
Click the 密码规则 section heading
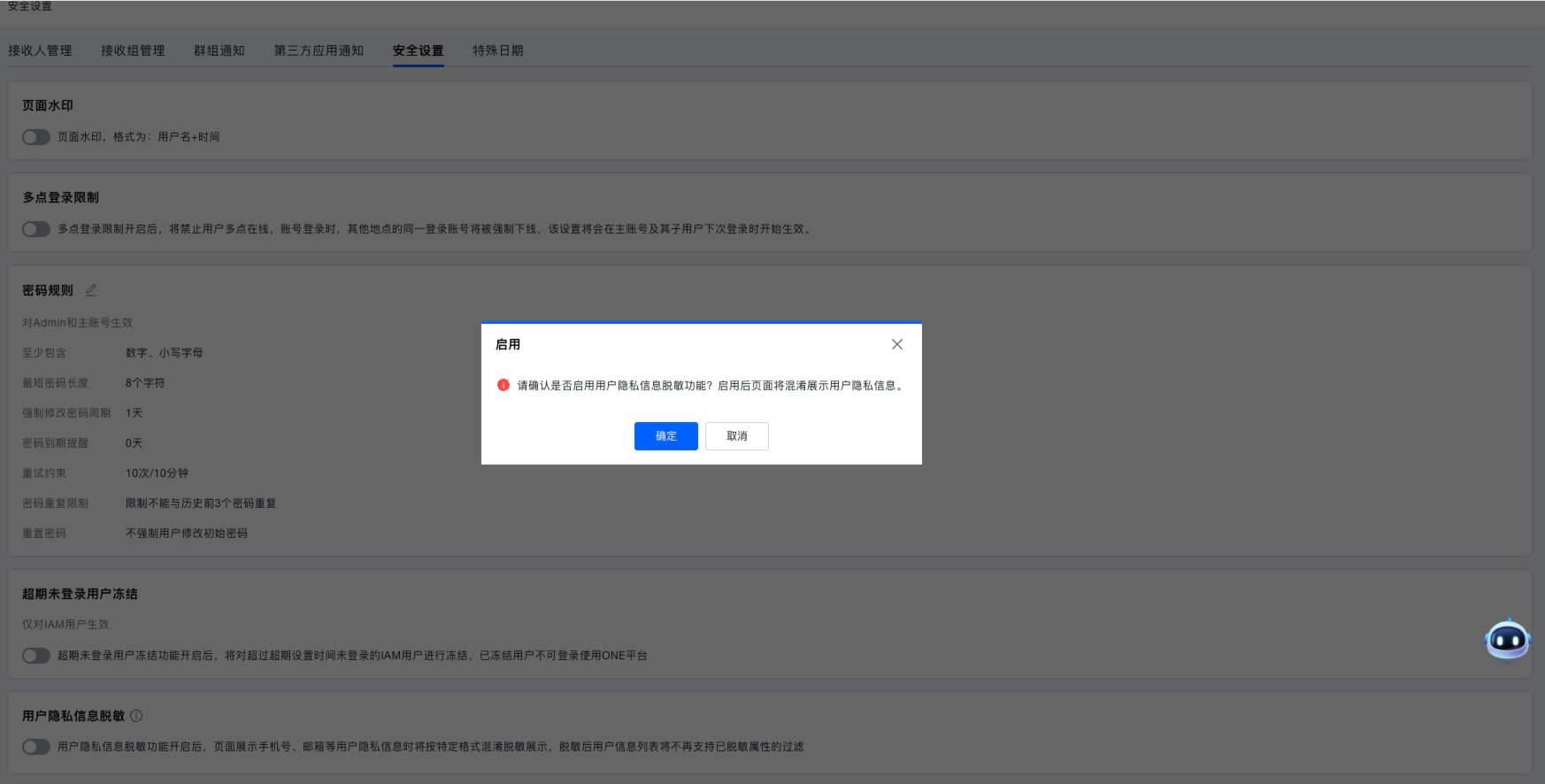coord(48,290)
